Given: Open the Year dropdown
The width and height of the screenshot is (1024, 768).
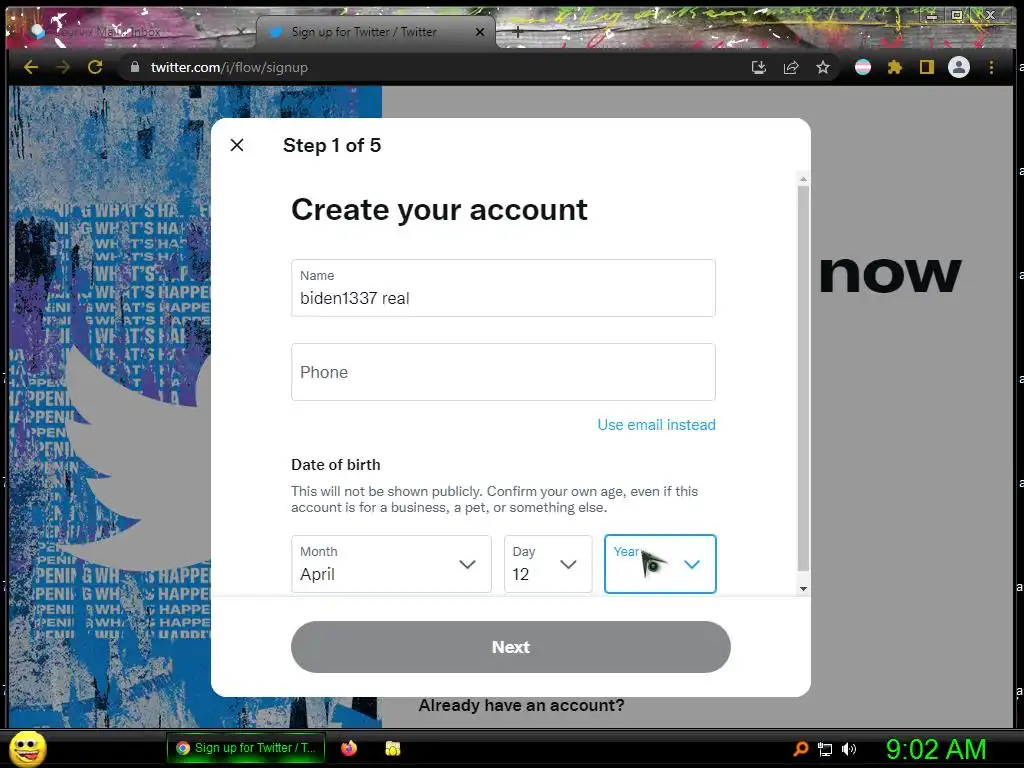Looking at the screenshot, I should 660,564.
